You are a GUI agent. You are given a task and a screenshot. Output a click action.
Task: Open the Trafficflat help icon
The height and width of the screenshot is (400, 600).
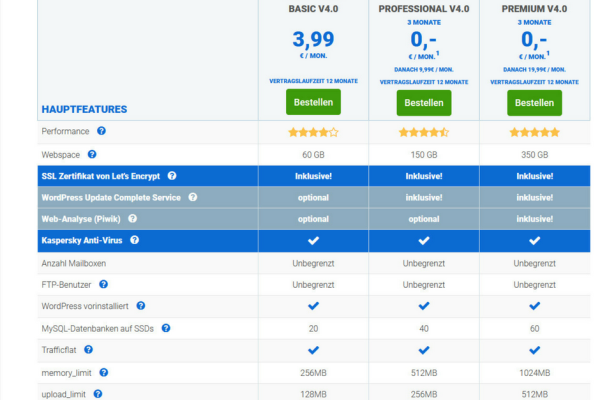click(x=88, y=349)
